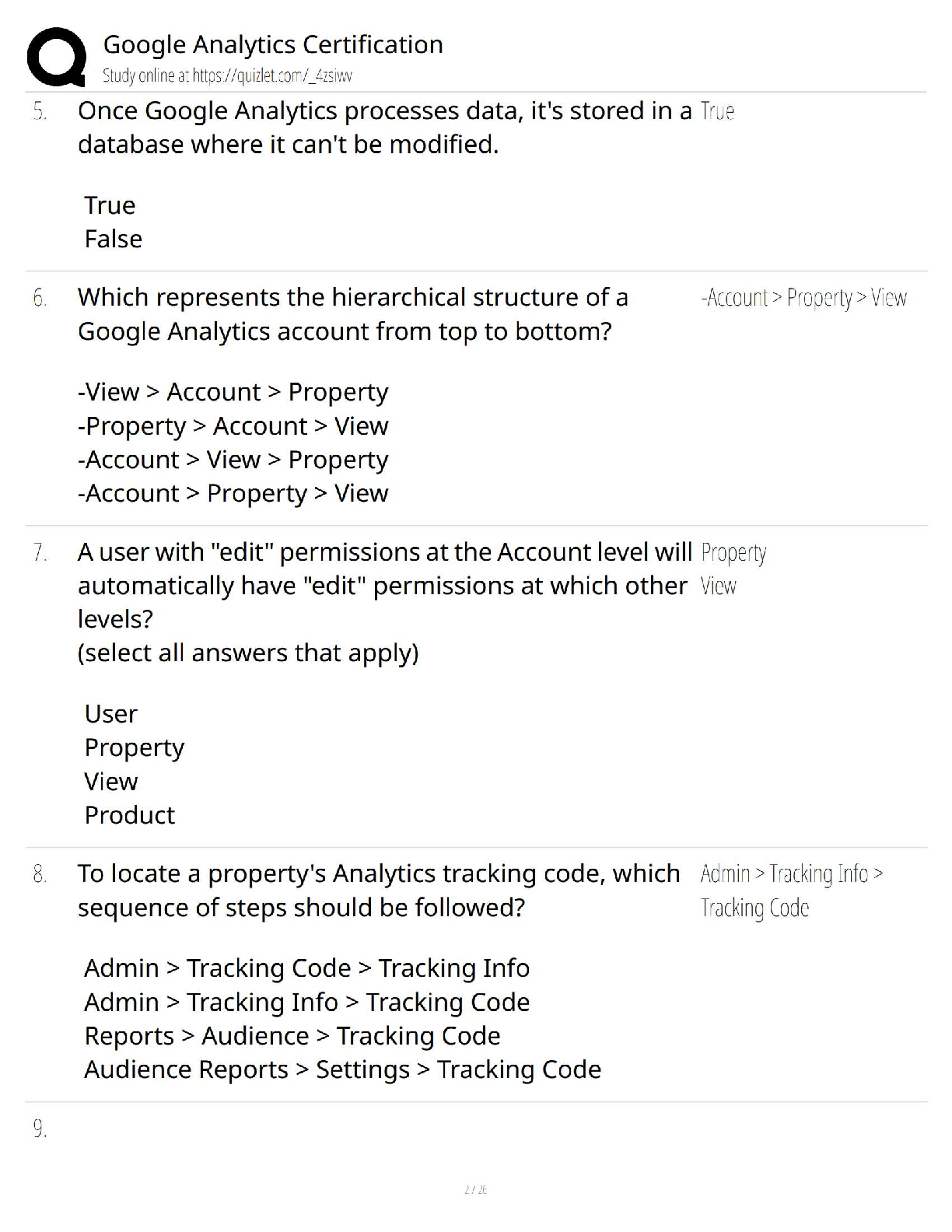Pick "Admin > Tracking Code > Tracking Info"

[306, 968]
